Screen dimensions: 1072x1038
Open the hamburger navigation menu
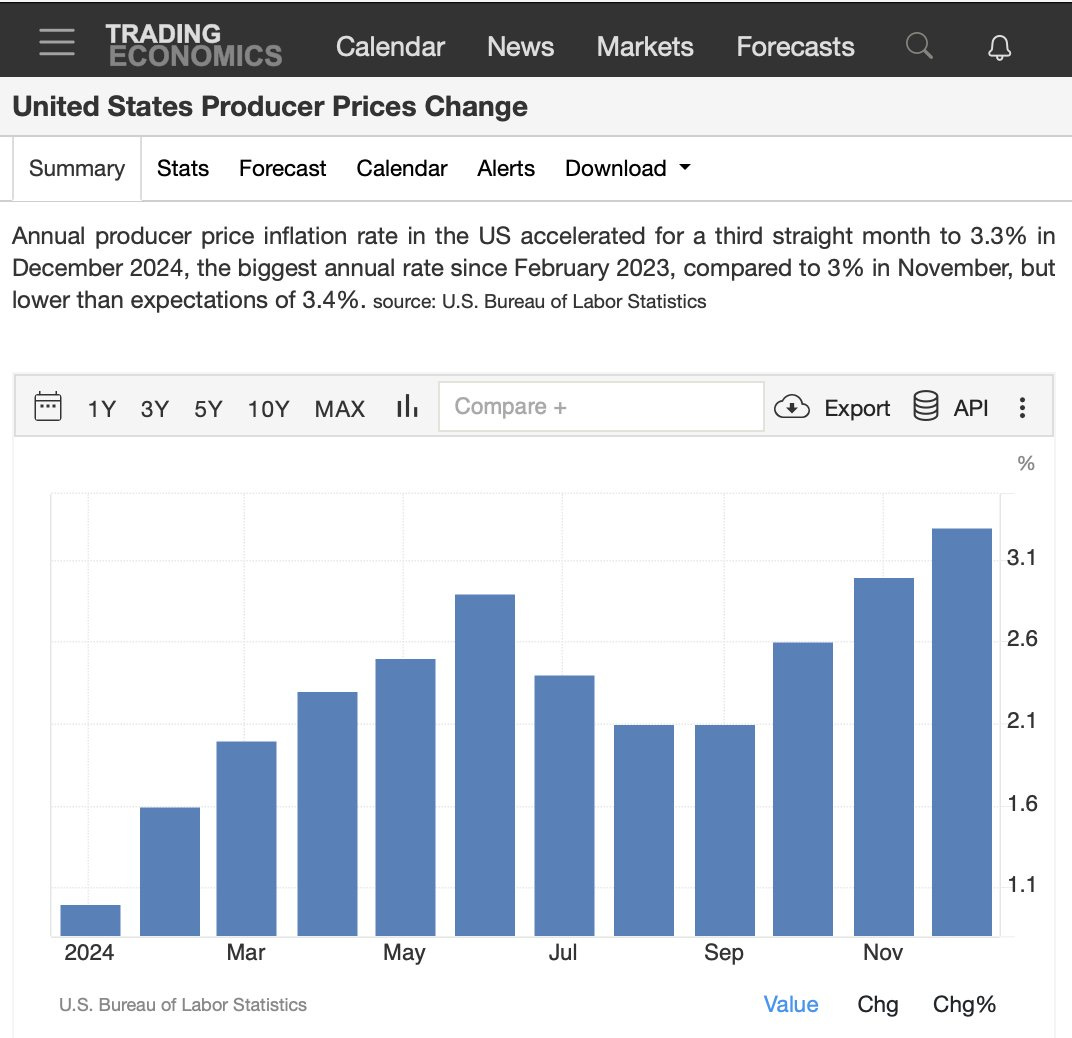57,42
